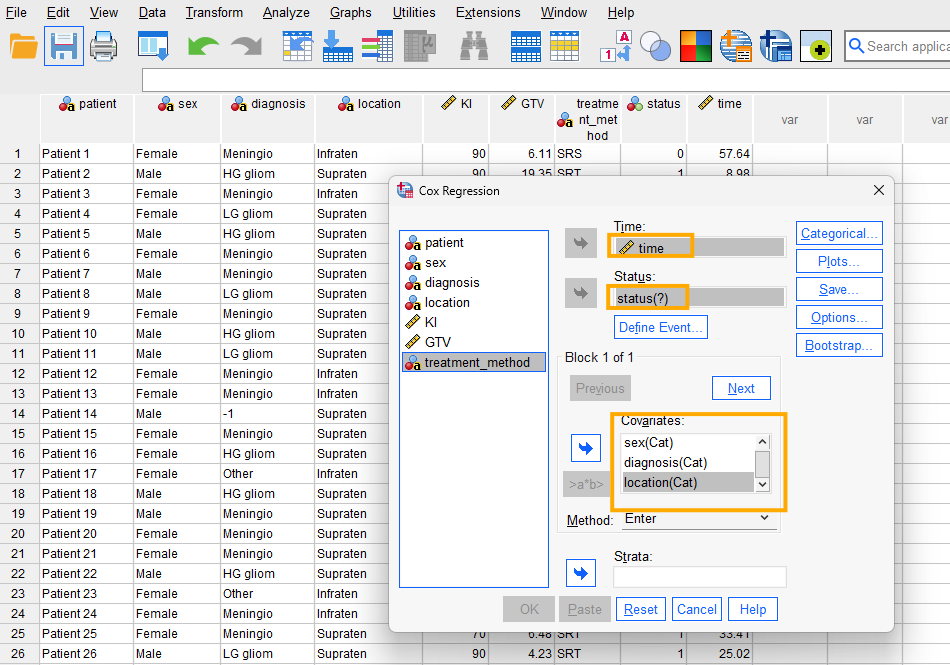Image resolution: width=950 pixels, height=665 pixels.
Task: Open the Bootstrap options dialog
Action: click(x=839, y=345)
